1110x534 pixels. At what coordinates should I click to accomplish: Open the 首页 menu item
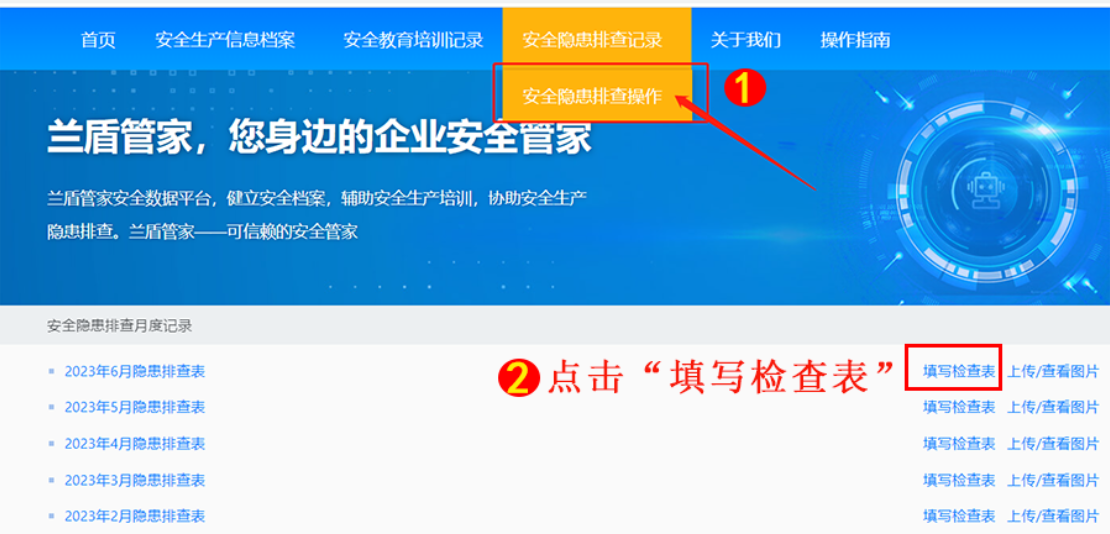[x=98, y=40]
